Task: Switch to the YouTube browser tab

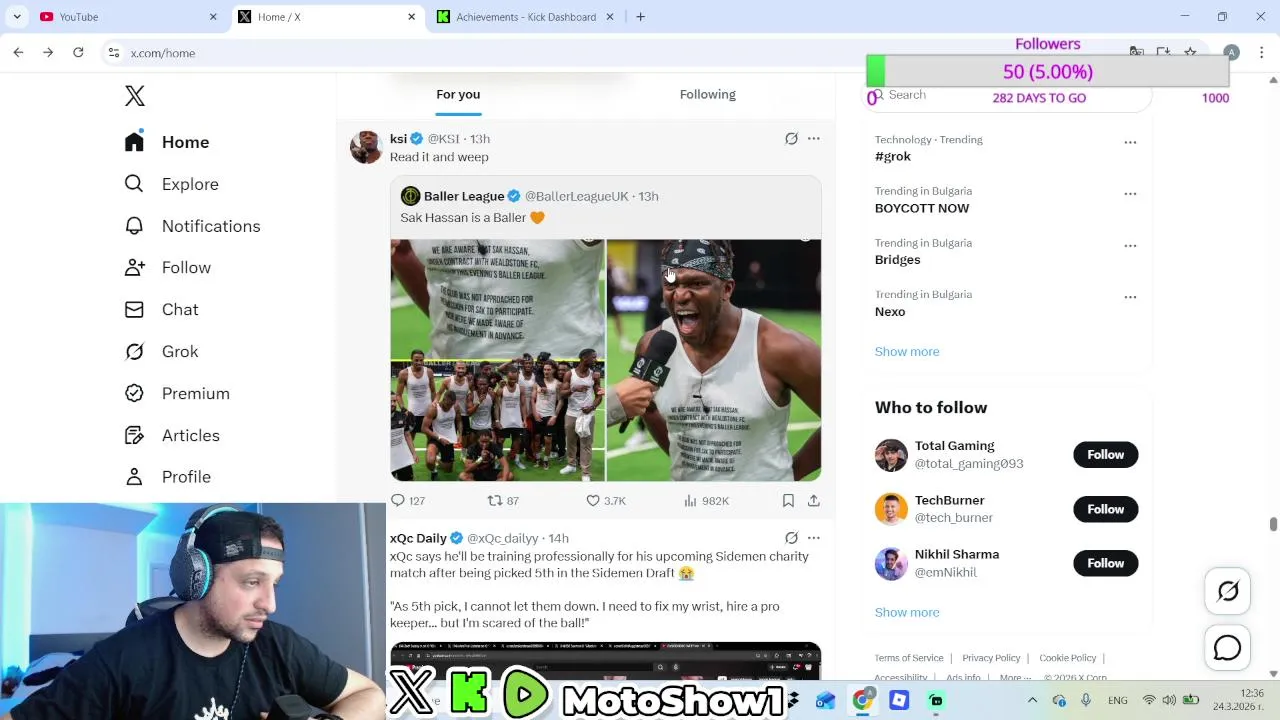Action: (128, 17)
